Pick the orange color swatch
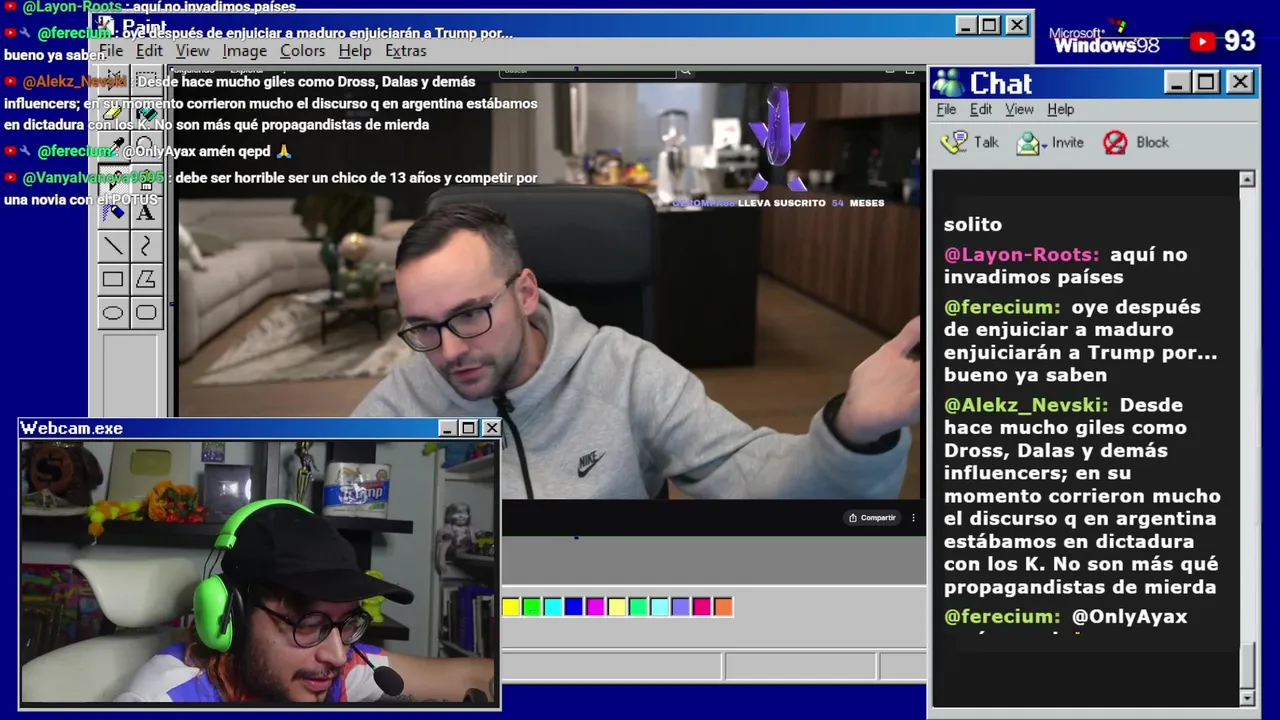1280x720 pixels. click(x=723, y=606)
